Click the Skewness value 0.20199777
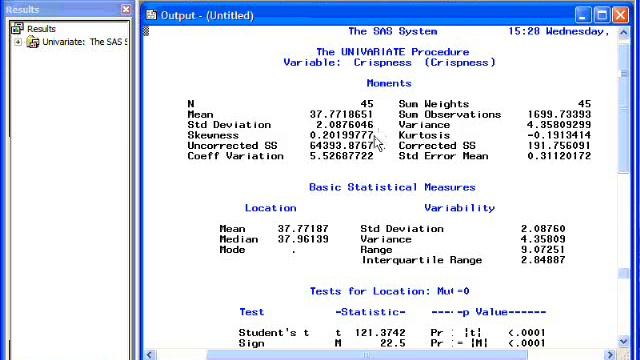 [x=341, y=135]
